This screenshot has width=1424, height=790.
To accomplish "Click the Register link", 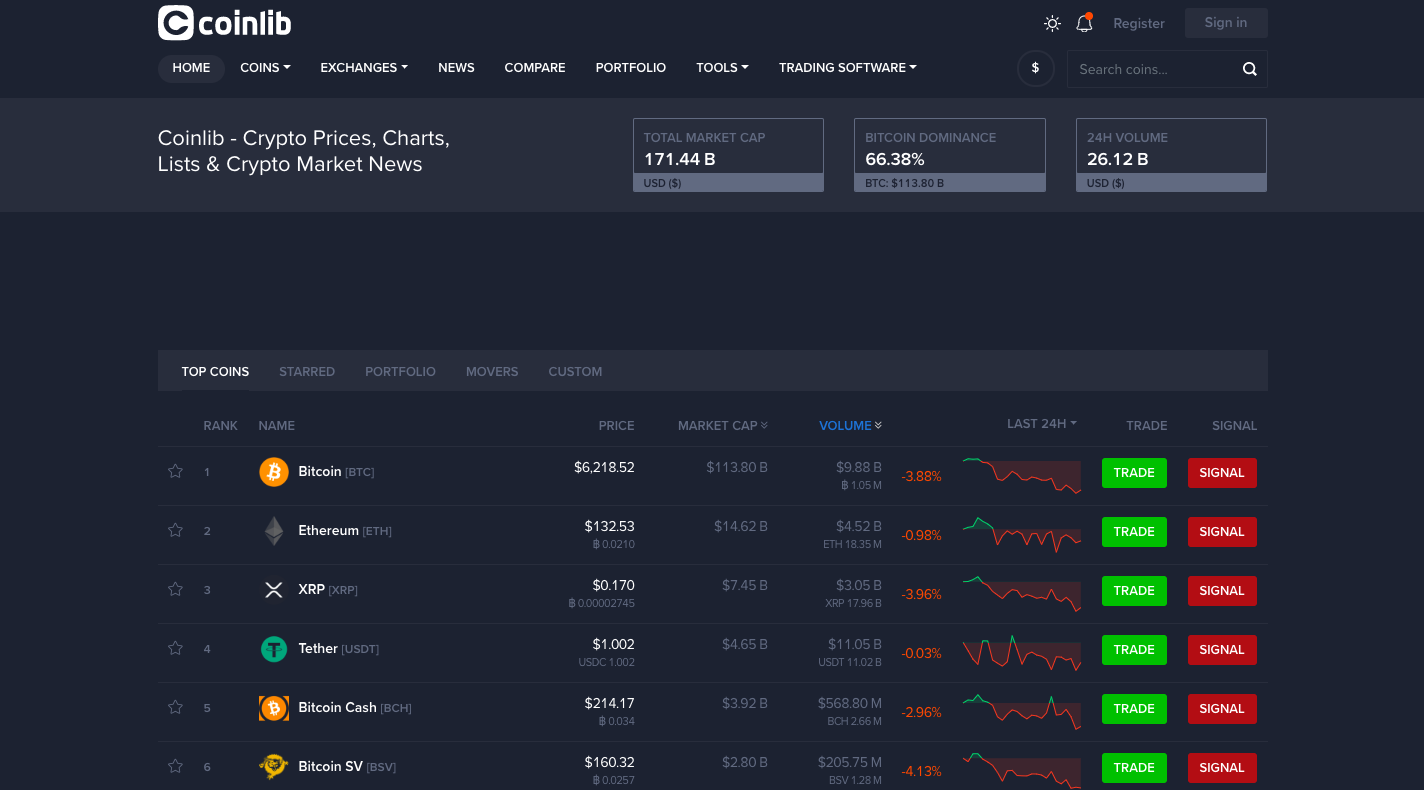I will (x=1139, y=23).
